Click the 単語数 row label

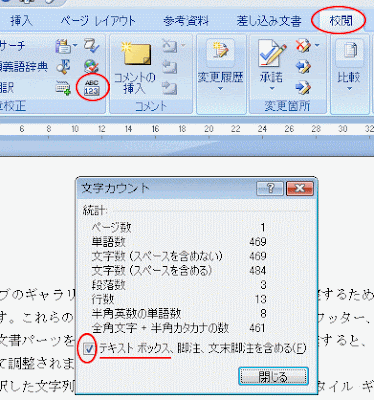click(108, 242)
